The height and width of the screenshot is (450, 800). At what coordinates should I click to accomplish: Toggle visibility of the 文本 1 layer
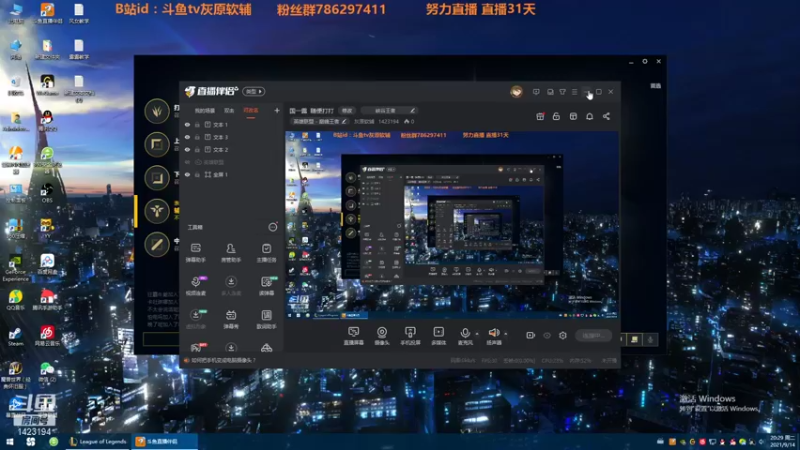point(187,124)
